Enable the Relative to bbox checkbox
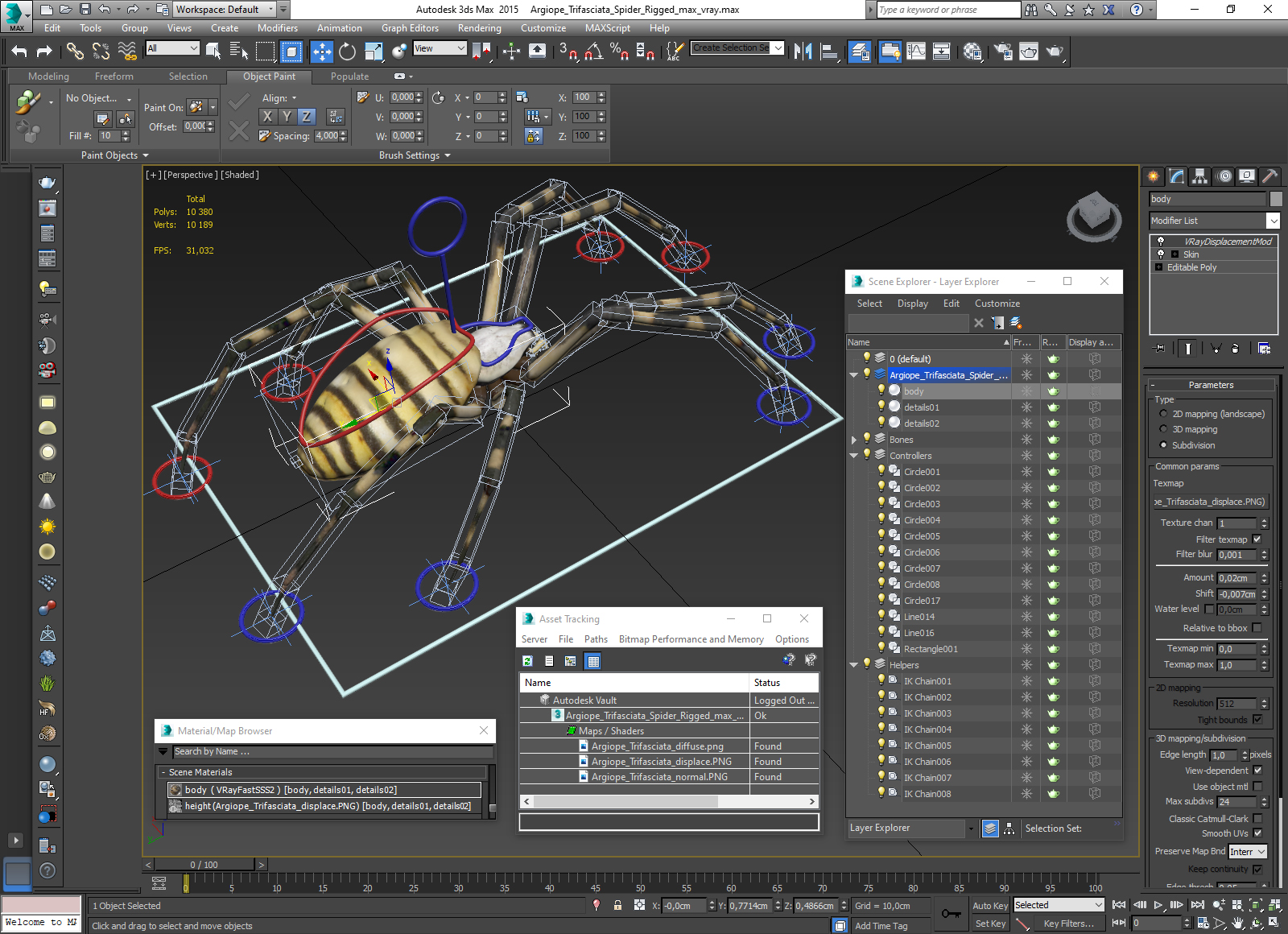Viewport: 1288px width, 934px height. tap(1257, 628)
